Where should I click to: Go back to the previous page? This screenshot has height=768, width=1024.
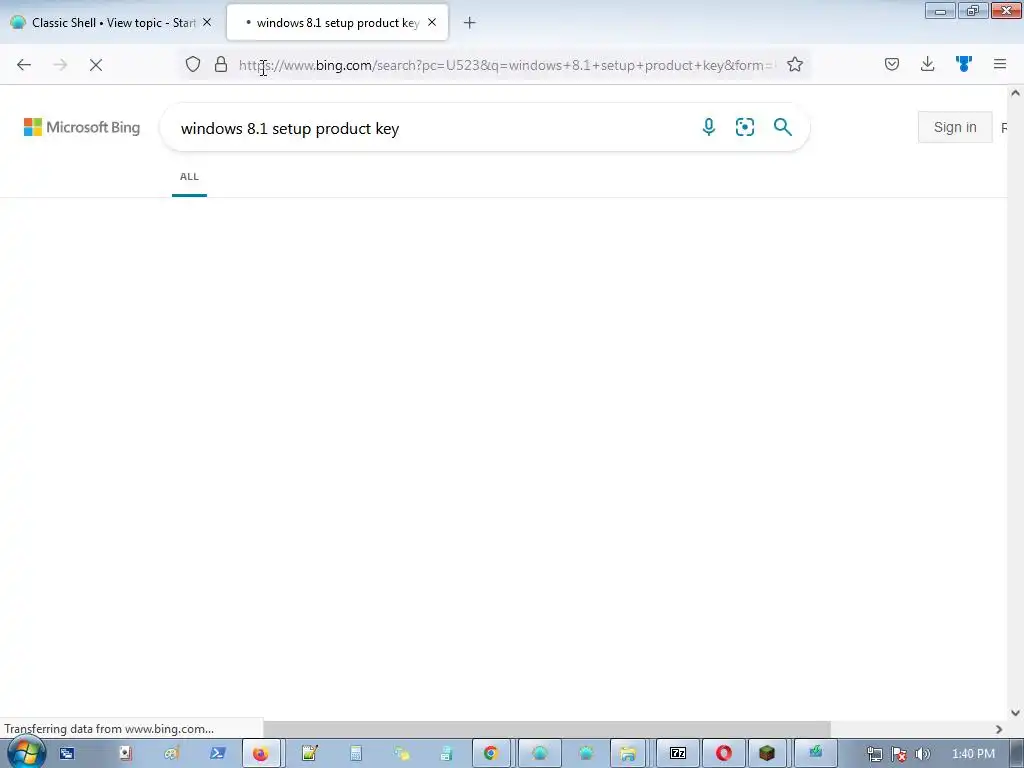point(24,65)
